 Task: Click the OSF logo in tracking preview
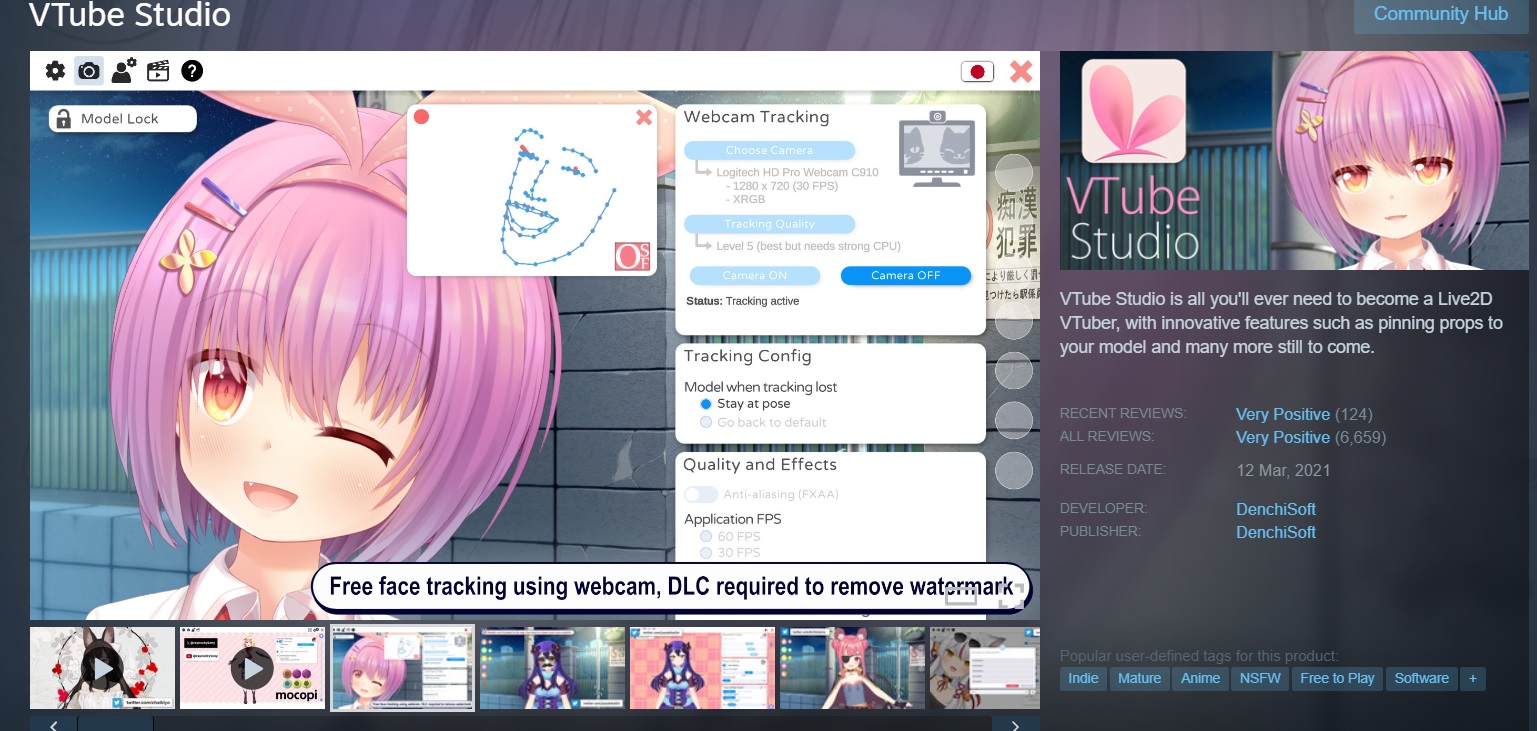click(632, 256)
